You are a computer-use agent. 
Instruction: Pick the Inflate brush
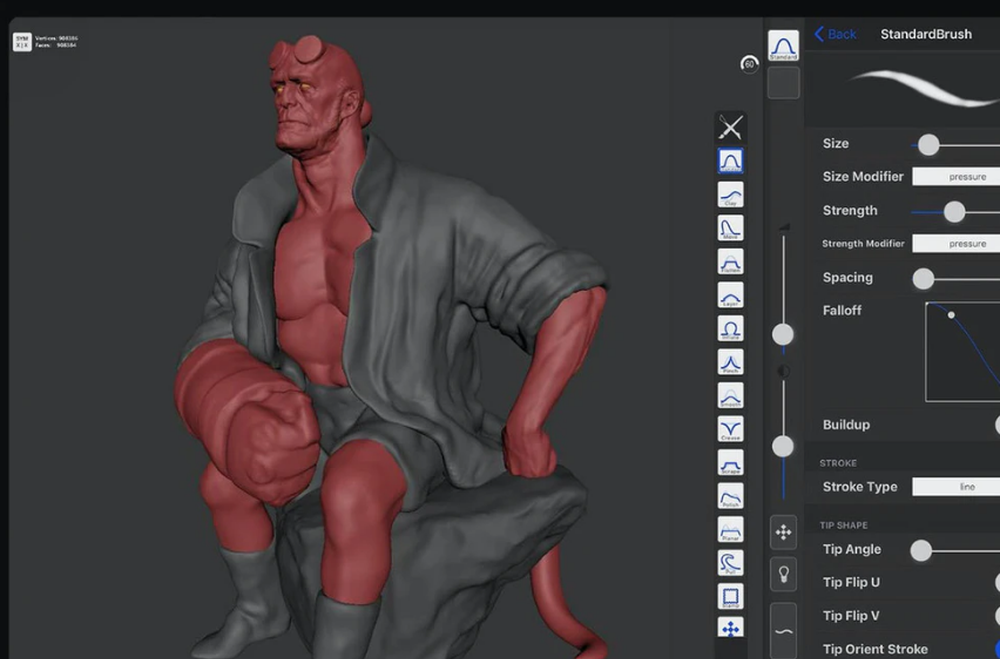730,328
